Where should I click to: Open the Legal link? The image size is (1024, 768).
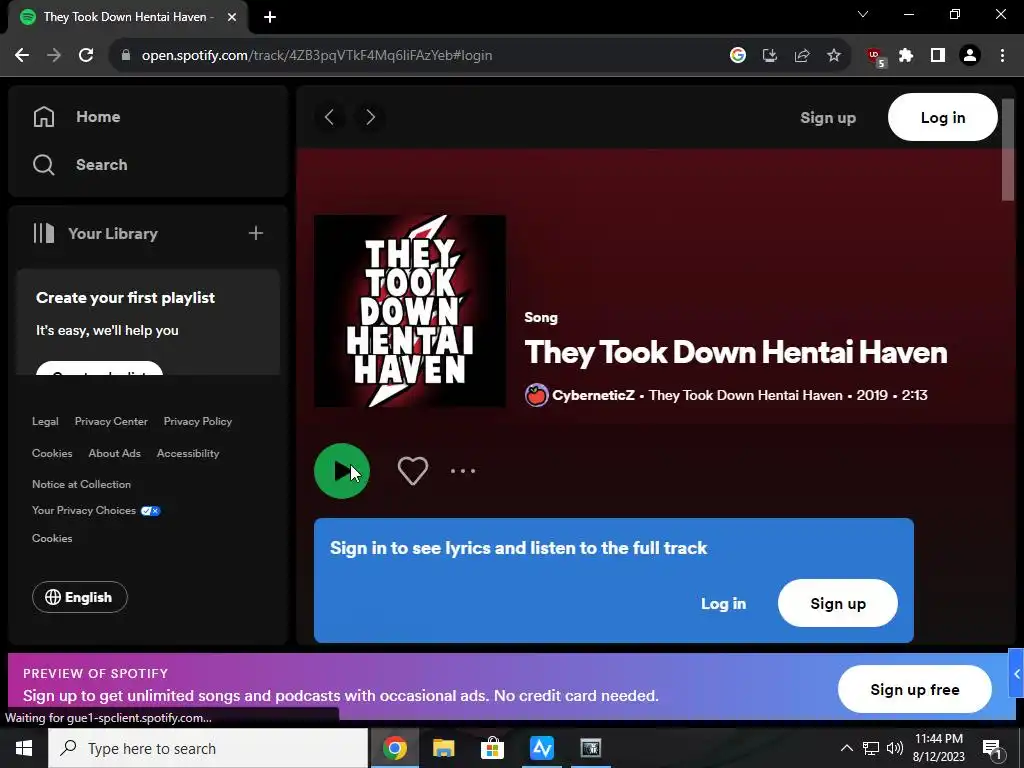(45, 421)
